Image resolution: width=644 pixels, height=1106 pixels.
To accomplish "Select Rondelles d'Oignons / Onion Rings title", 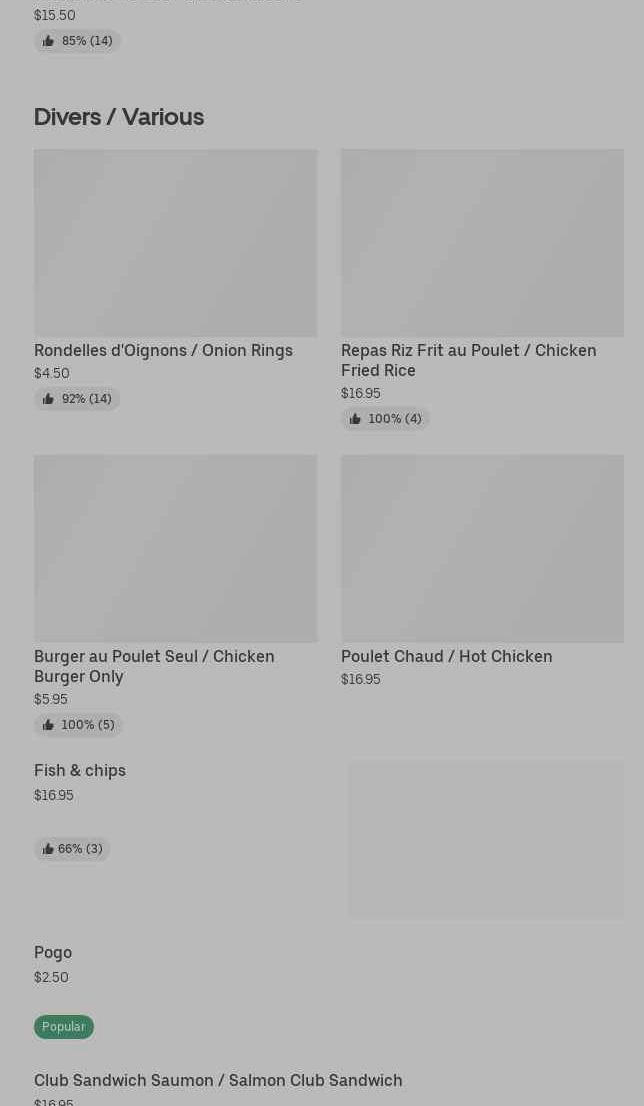I will point(163,350).
